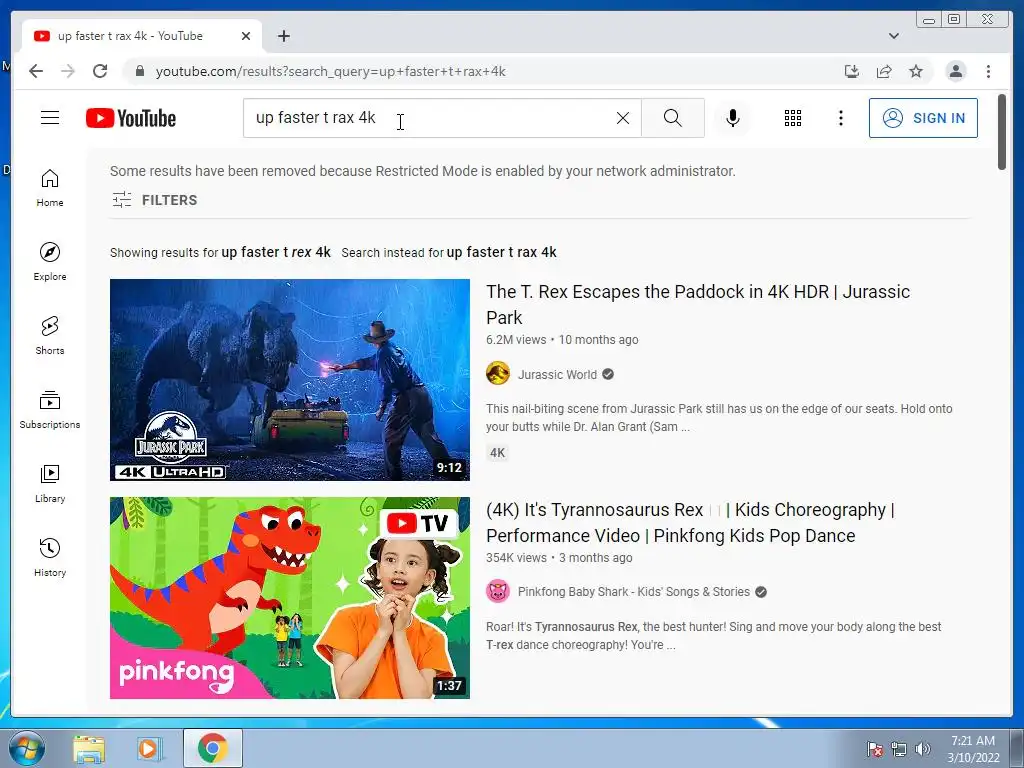1024x768 pixels.
Task: Open the YouTube apps grid icon
Action: (792, 118)
